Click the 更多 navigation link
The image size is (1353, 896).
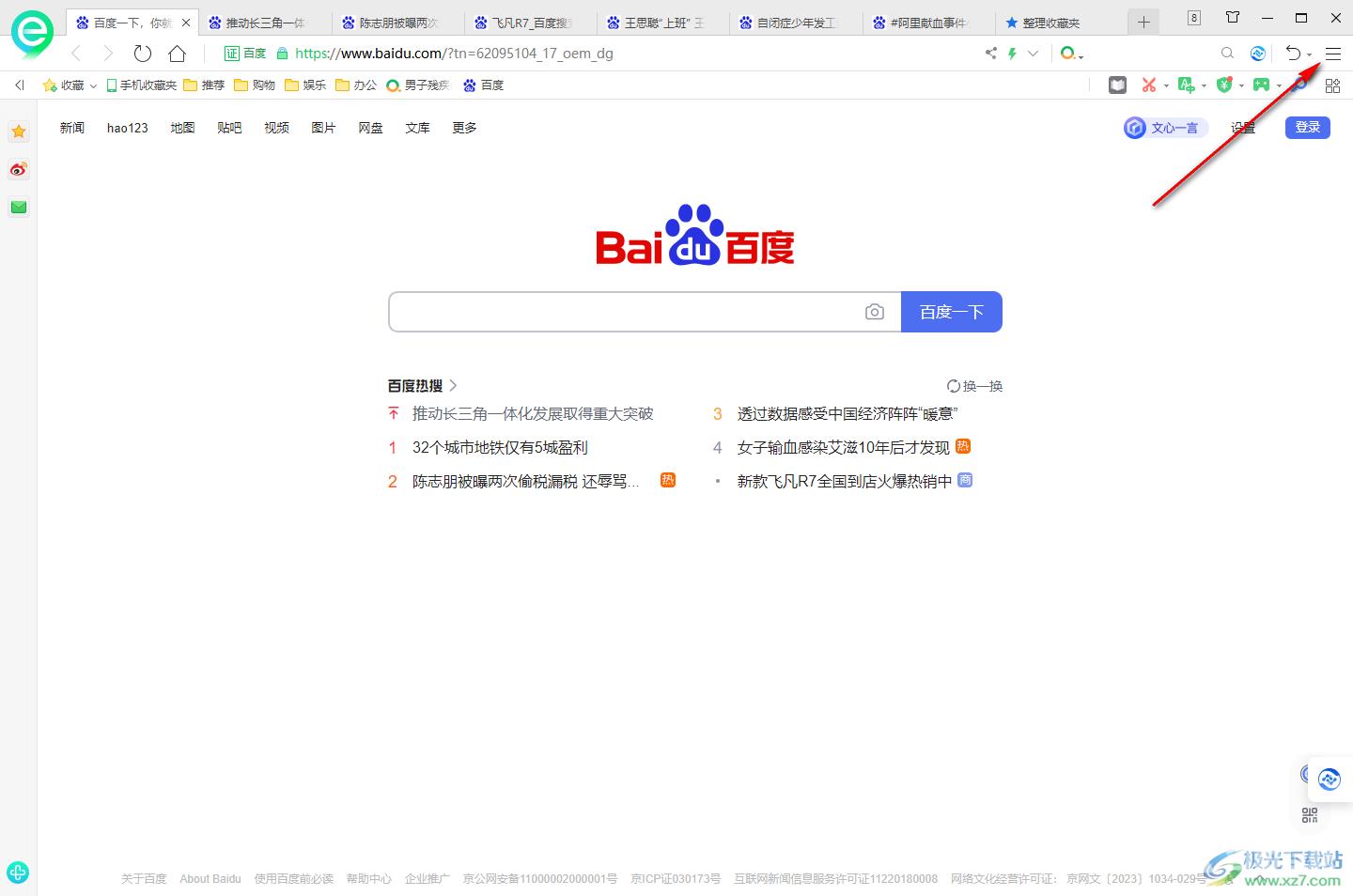tap(464, 128)
